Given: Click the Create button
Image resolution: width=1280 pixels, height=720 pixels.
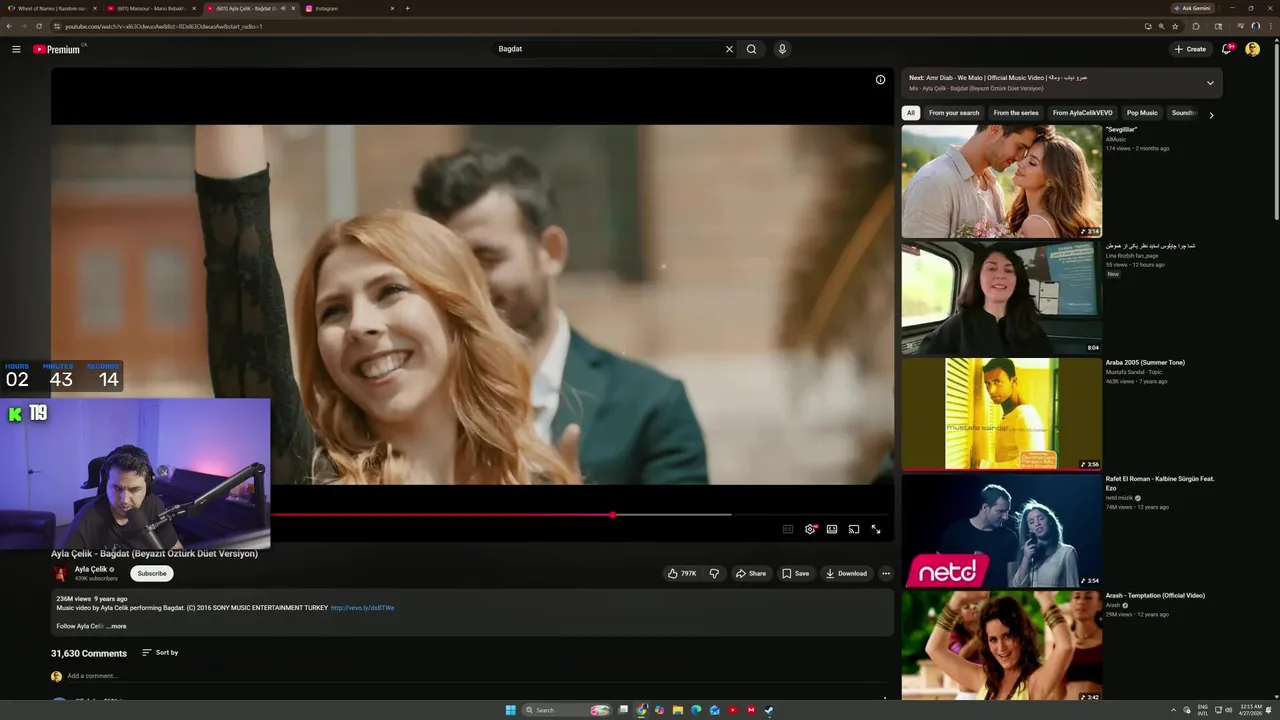Looking at the screenshot, I should (x=1190, y=49).
